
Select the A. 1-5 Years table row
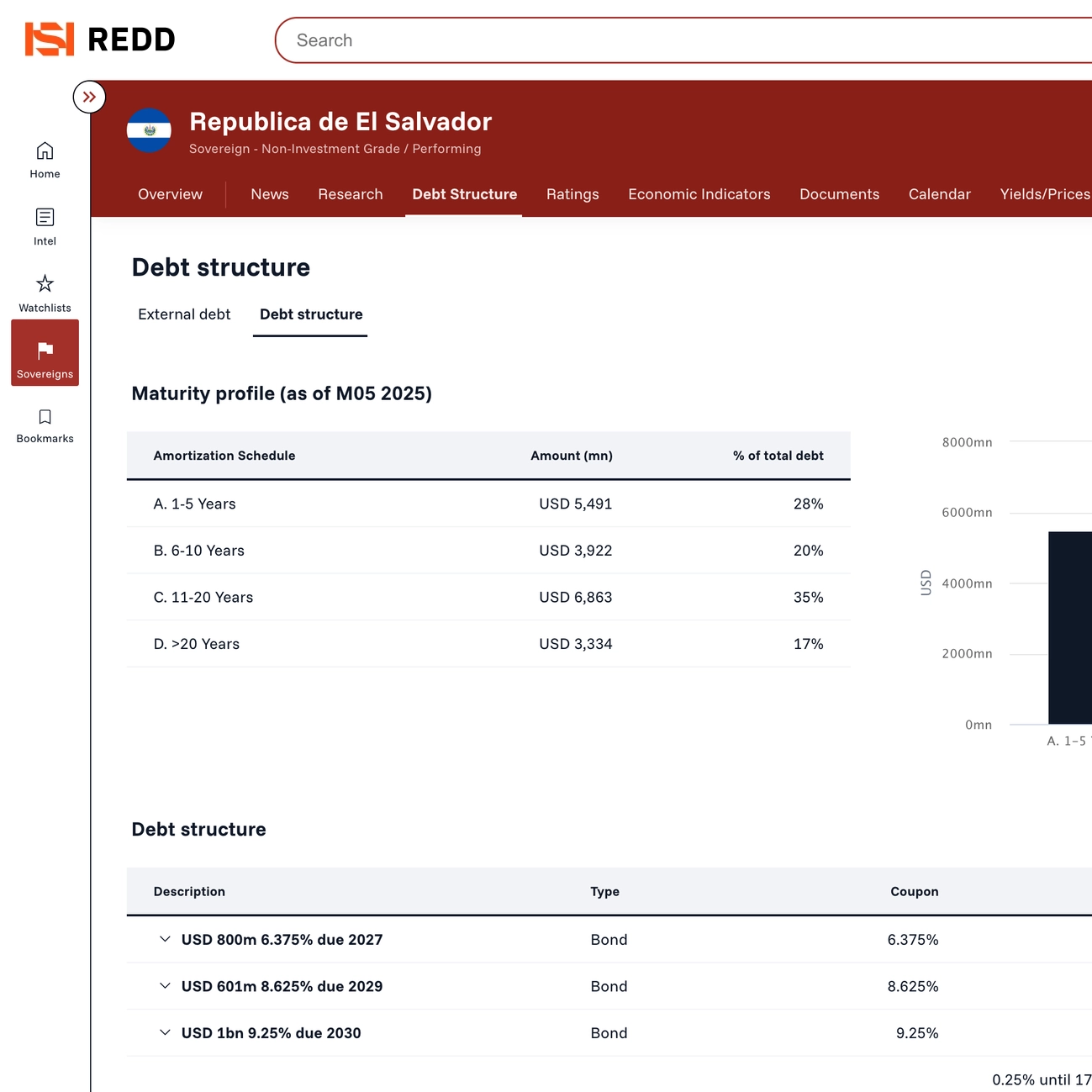tap(488, 504)
